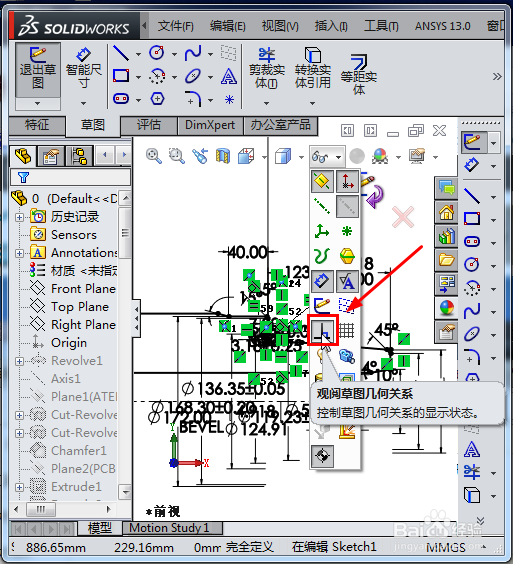The width and height of the screenshot is (513, 564).
Task: Open the 插入(I) menu
Action: [331, 26]
